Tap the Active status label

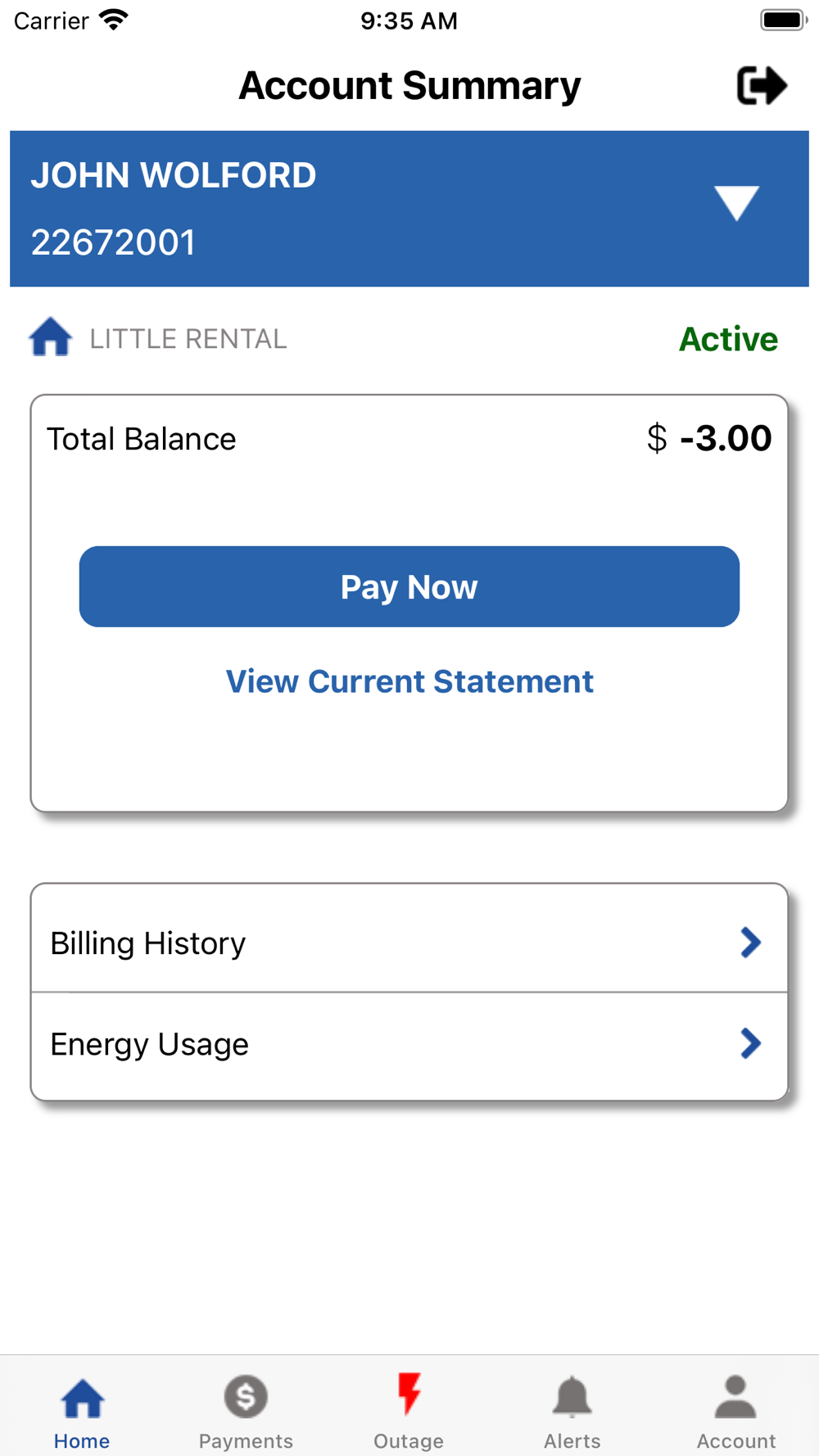click(x=728, y=339)
